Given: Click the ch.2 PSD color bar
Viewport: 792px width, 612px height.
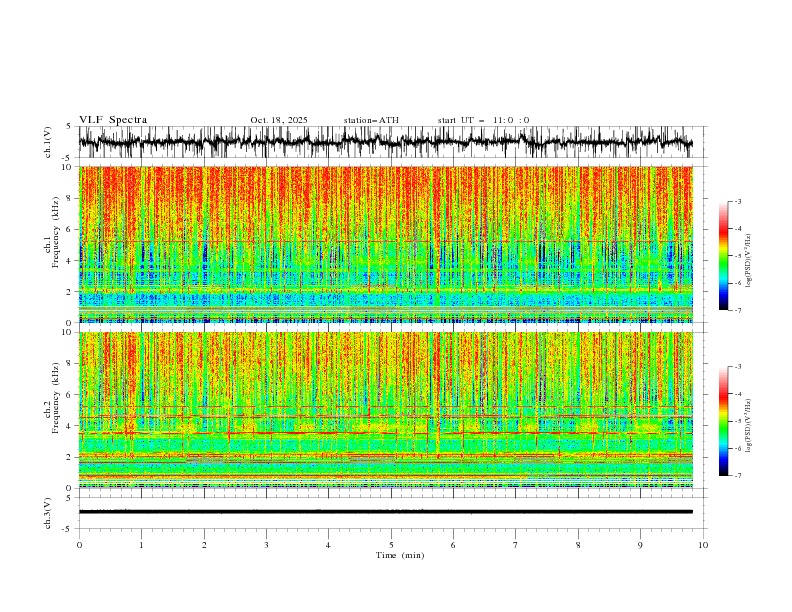Looking at the screenshot, I should tap(723, 421).
